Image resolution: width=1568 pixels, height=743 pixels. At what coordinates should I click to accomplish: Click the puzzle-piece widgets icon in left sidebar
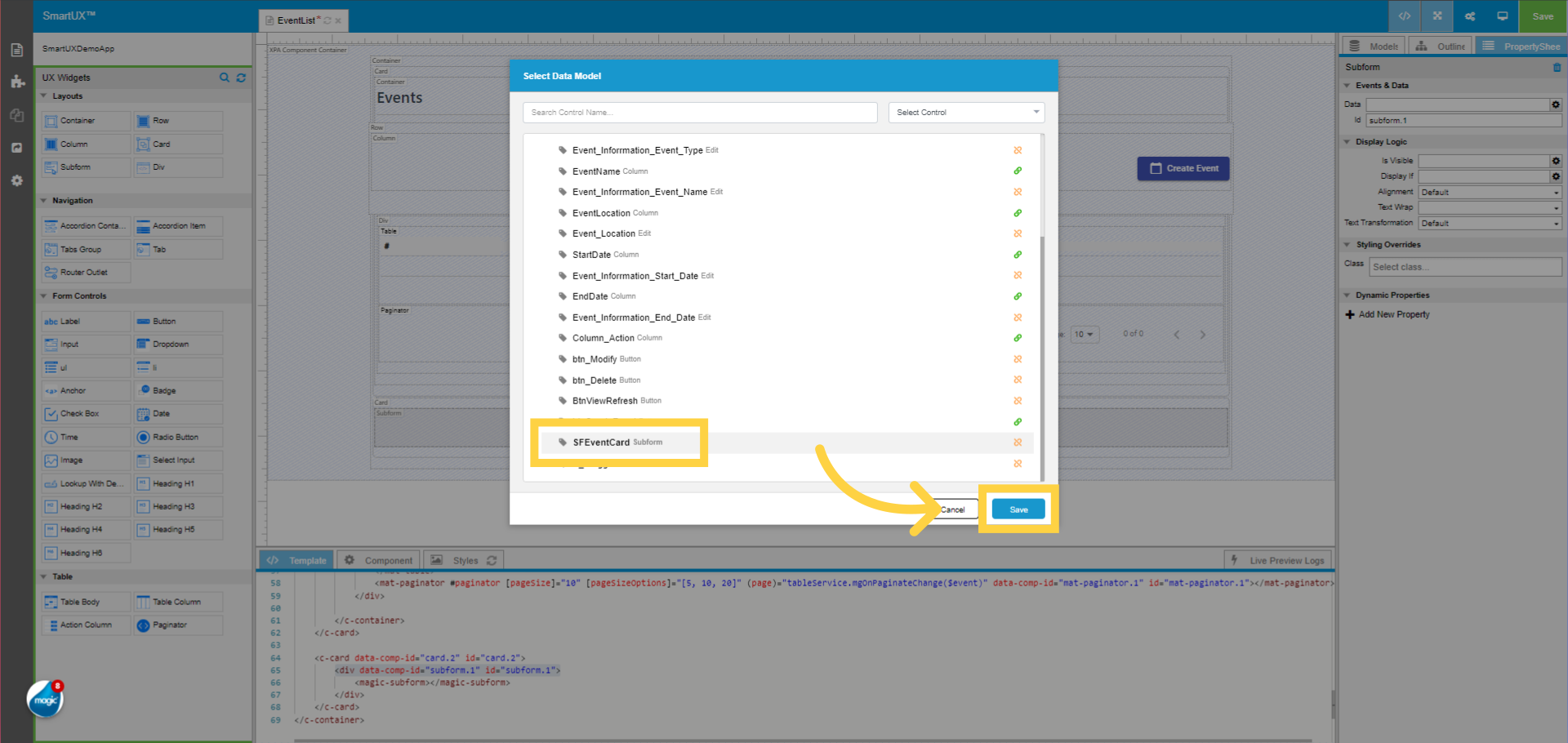(16, 82)
